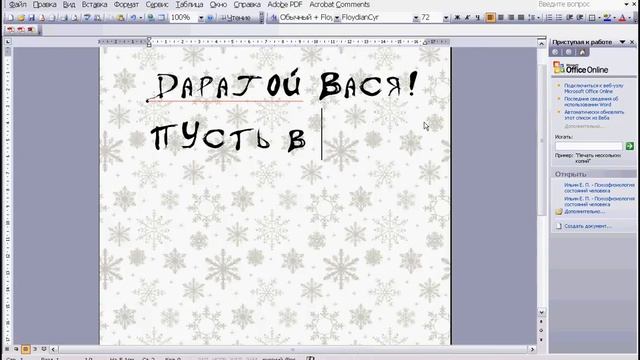The width and height of the screenshot is (640, 360).
Task: Click the Increase Indent icon
Action: [x=580, y=18]
